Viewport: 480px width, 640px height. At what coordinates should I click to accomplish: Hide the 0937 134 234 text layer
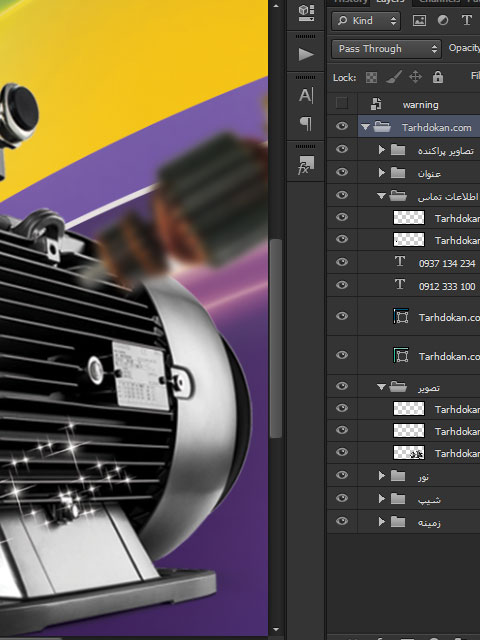[342, 262]
